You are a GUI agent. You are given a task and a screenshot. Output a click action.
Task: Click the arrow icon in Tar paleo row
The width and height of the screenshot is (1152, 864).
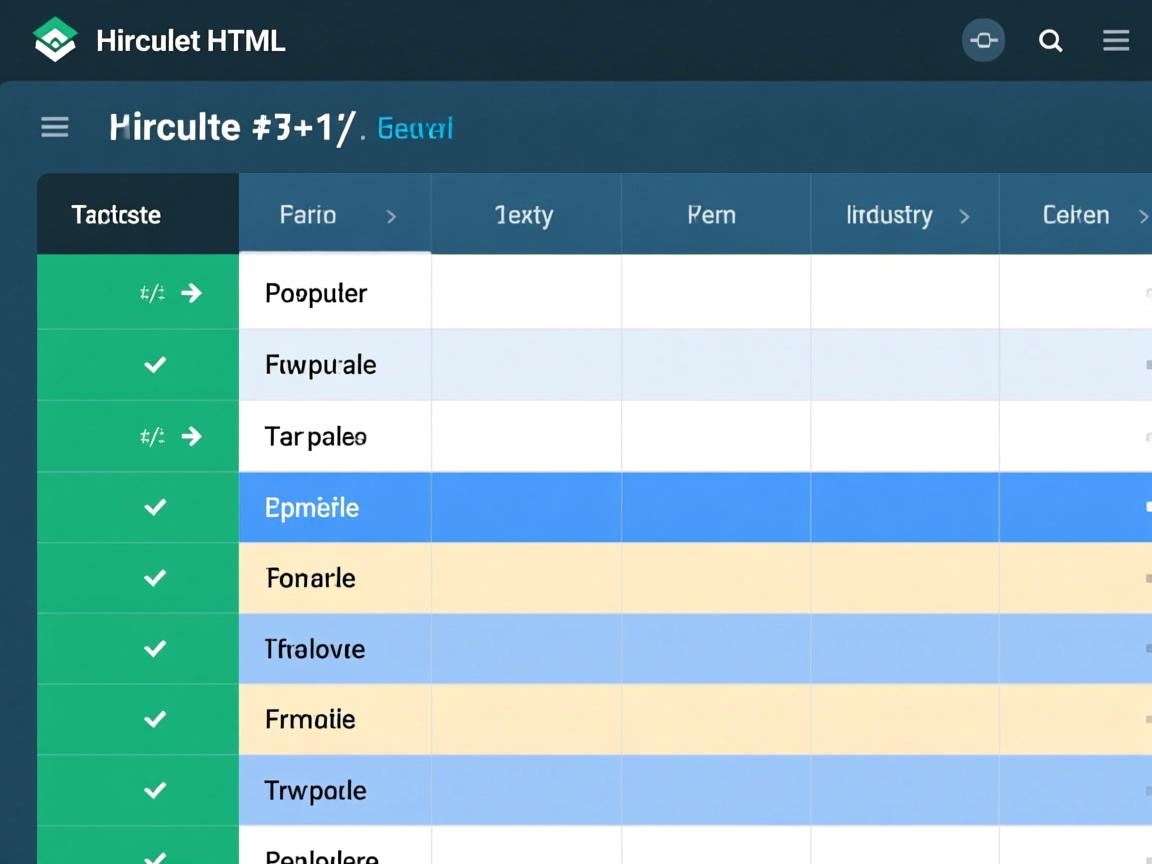[x=191, y=436]
